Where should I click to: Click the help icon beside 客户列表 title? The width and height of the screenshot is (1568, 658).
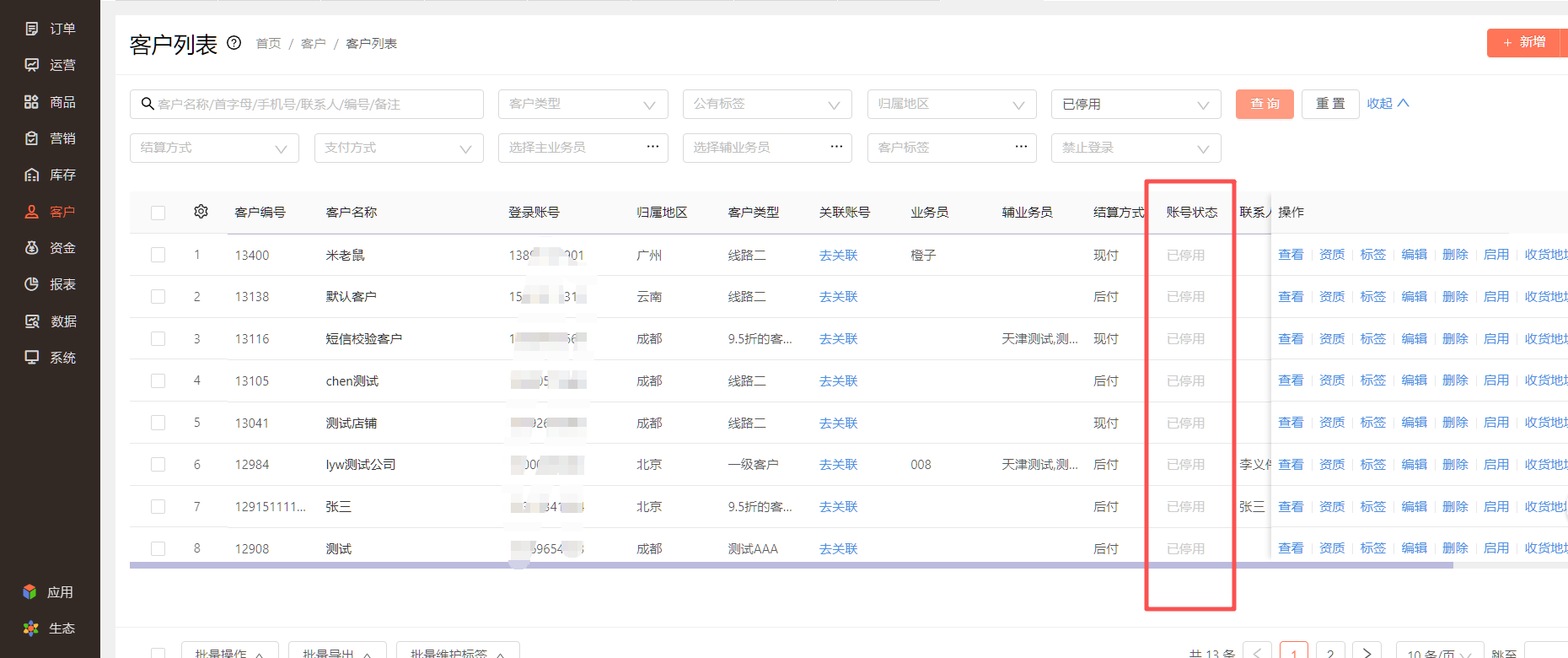point(234,43)
